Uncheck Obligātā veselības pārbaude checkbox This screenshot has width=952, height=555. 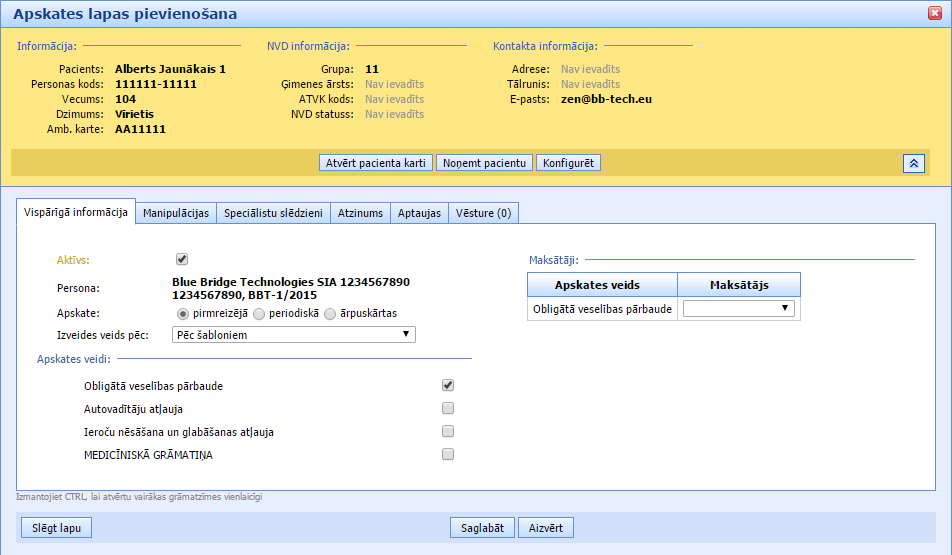click(448, 385)
